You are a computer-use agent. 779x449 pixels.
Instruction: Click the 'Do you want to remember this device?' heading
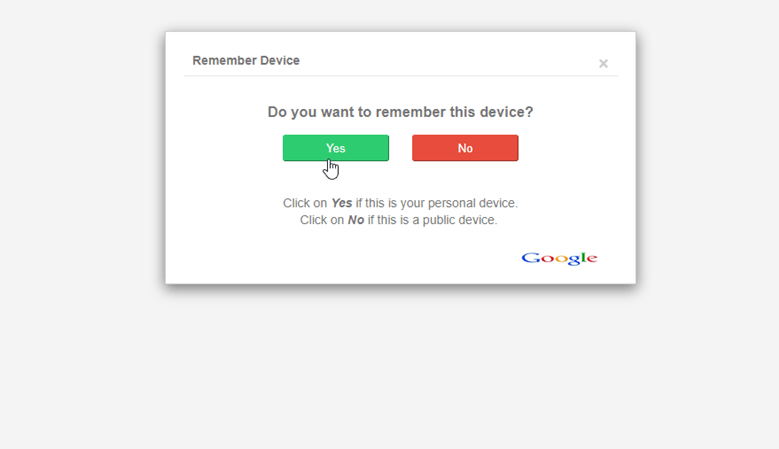tap(400, 112)
